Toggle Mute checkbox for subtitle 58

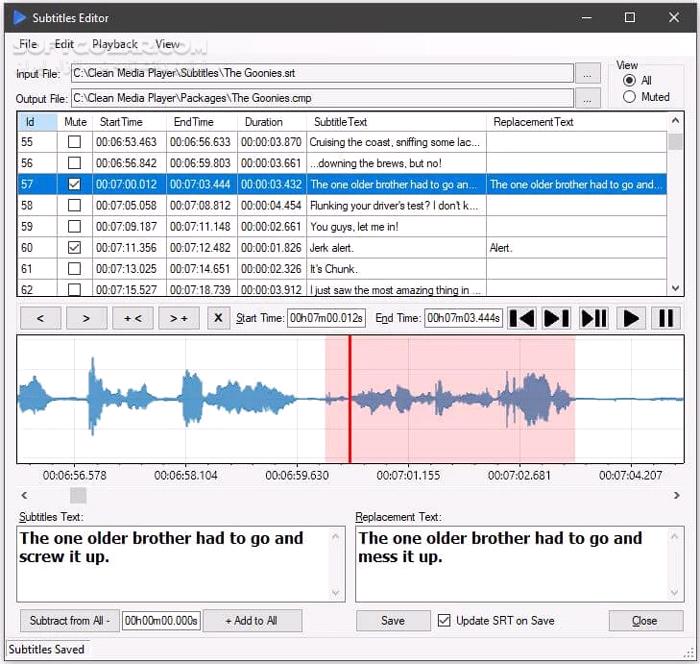[x=75, y=206]
